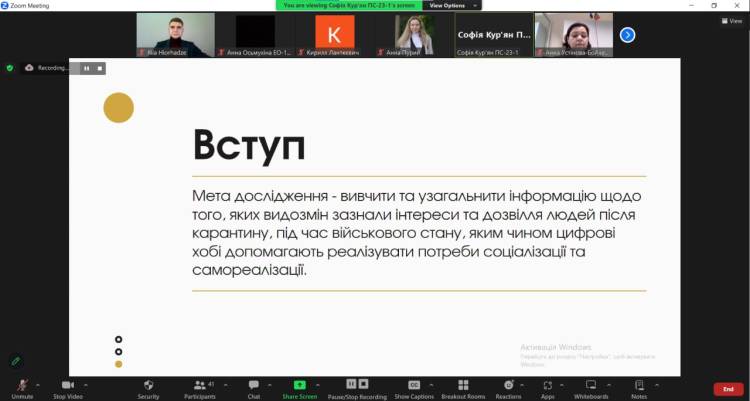The height and width of the screenshot is (401, 750).
Task: Switch layout using the View menu
Action: coord(734,20)
